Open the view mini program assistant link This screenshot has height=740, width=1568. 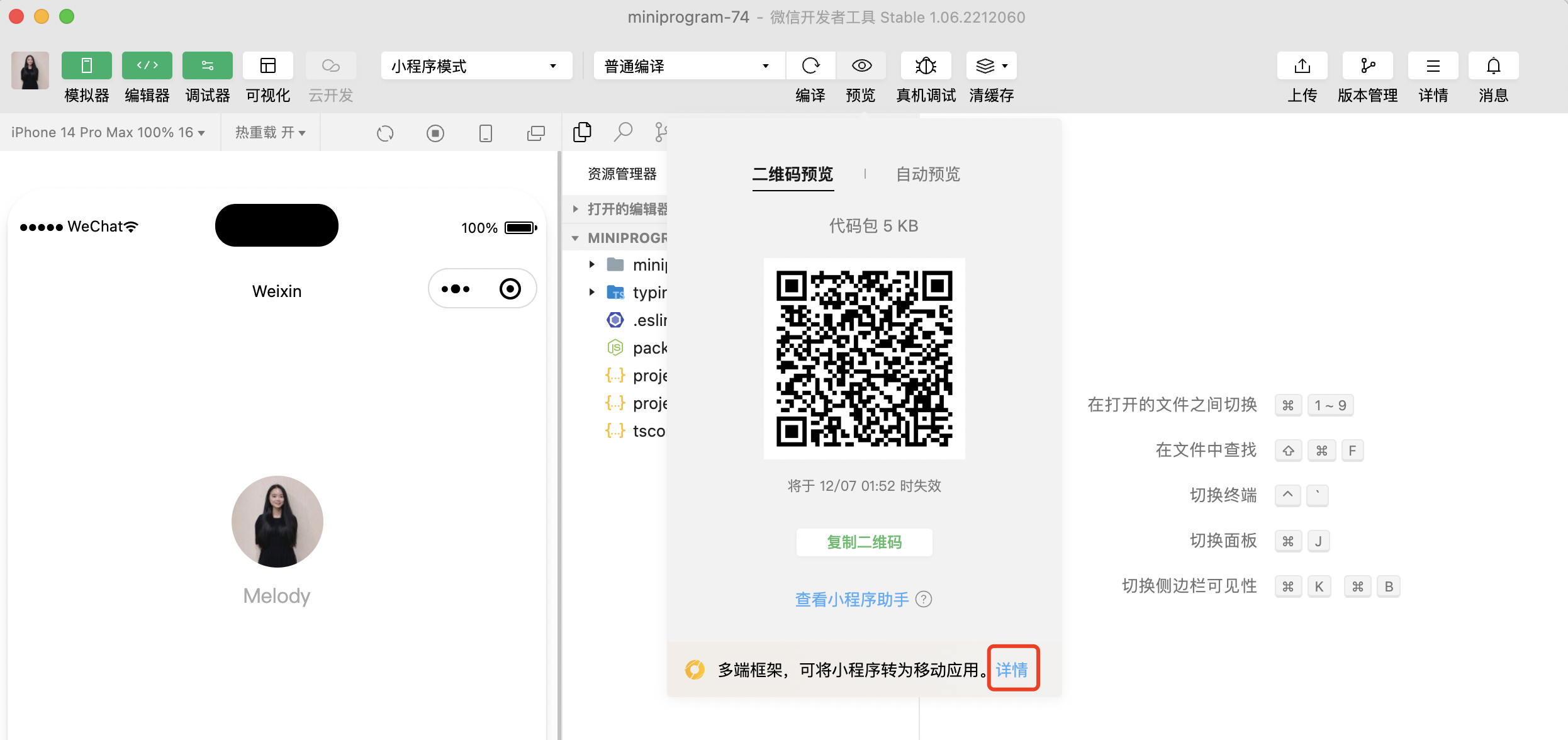pyautogui.click(x=852, y=600)
